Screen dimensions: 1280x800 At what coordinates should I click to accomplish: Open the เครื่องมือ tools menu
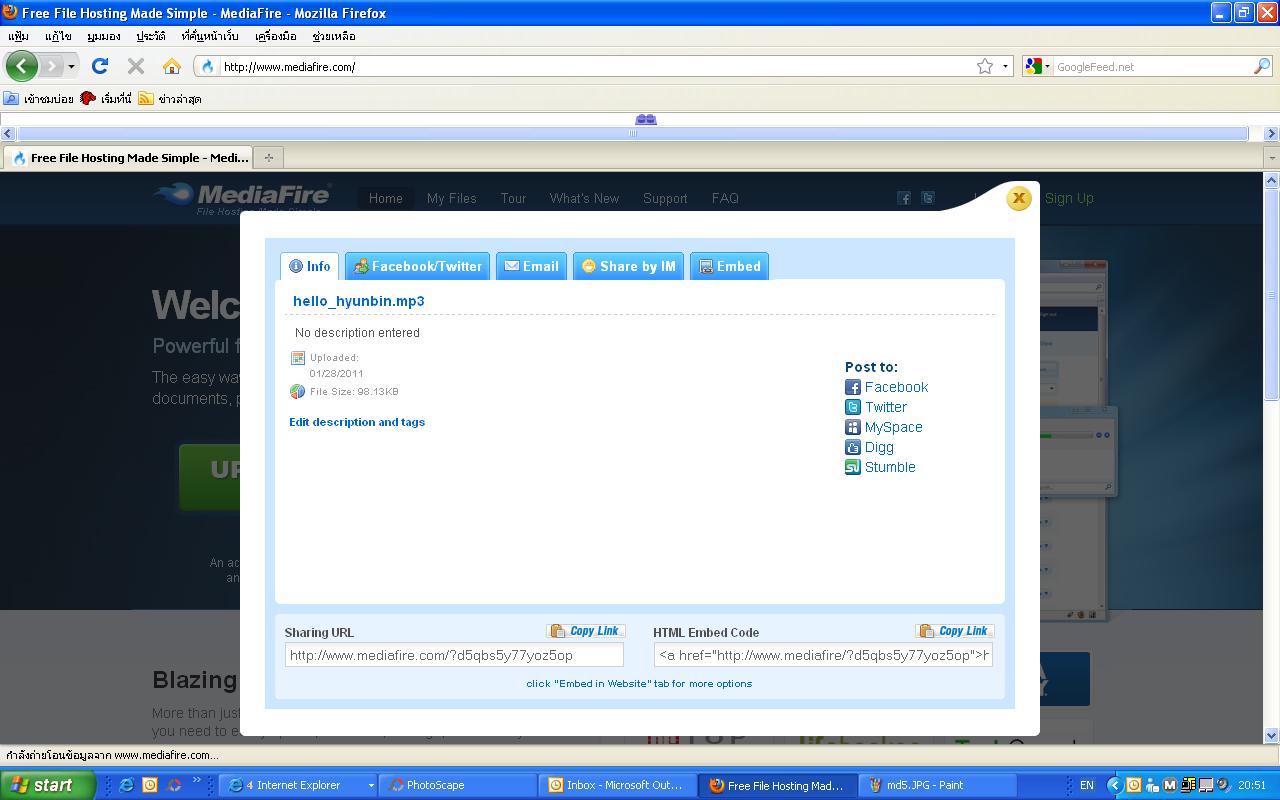276,36
